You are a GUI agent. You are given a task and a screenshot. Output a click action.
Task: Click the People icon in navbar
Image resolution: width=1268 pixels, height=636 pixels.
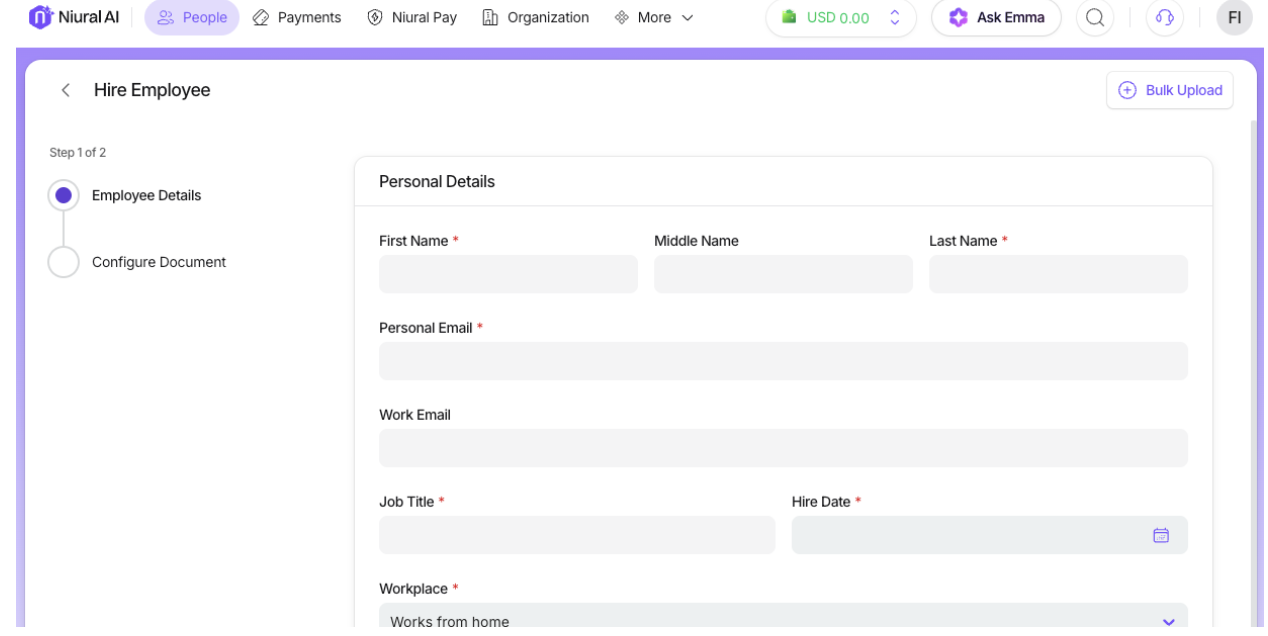pyautogui.click(x=166, y=17)
